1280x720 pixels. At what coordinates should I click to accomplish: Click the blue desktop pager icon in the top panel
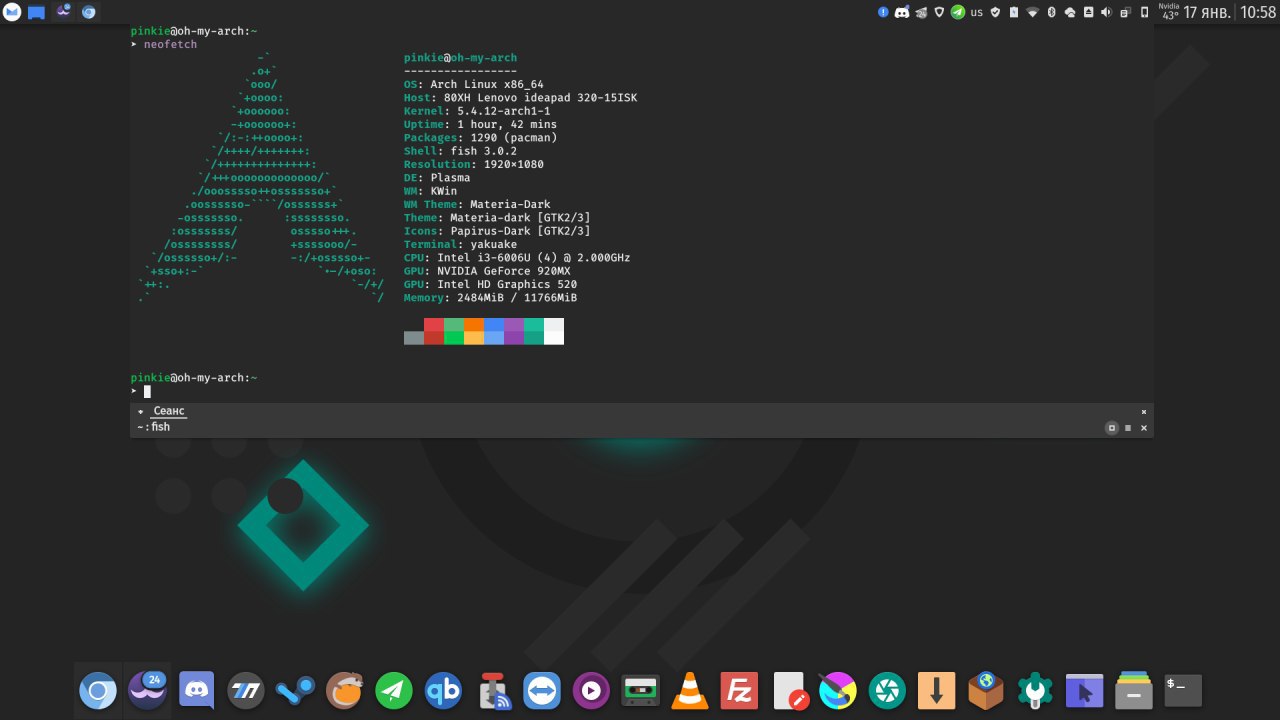36,12
